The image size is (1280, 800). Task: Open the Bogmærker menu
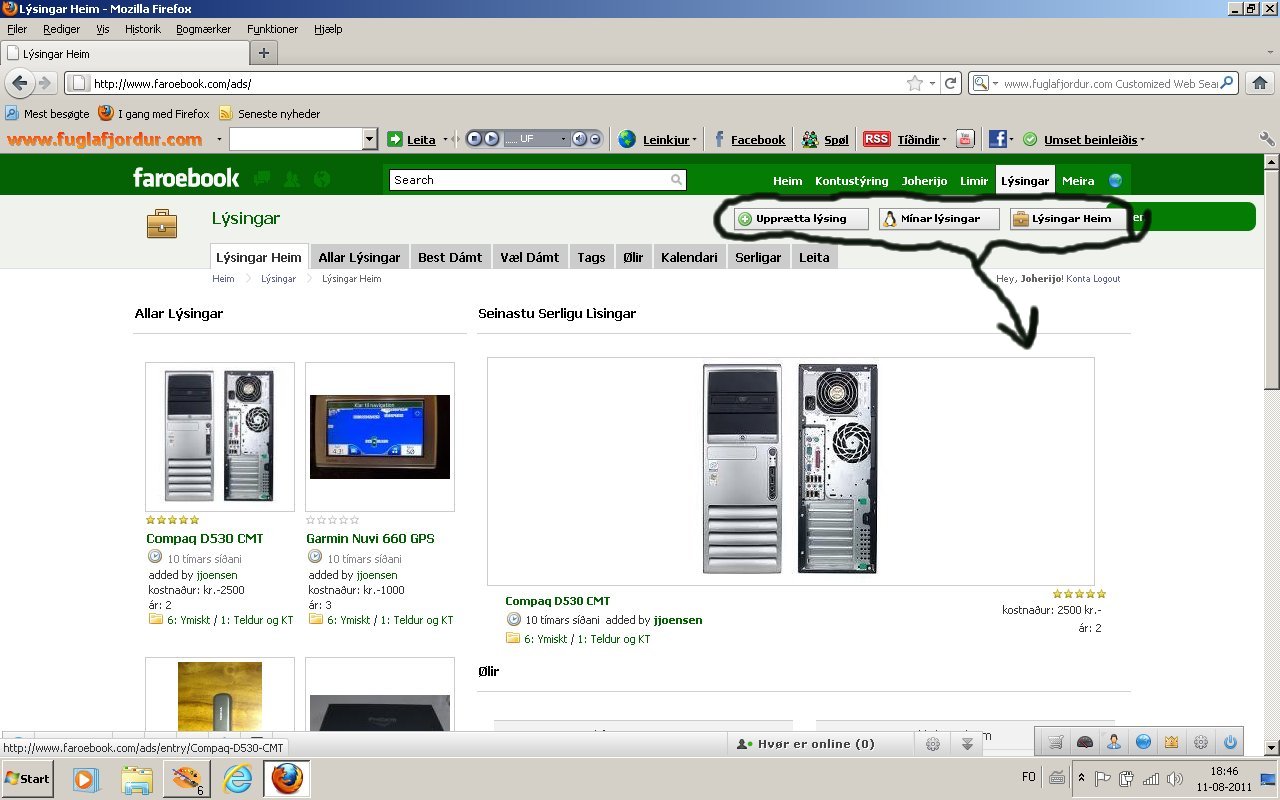point(201,29)
